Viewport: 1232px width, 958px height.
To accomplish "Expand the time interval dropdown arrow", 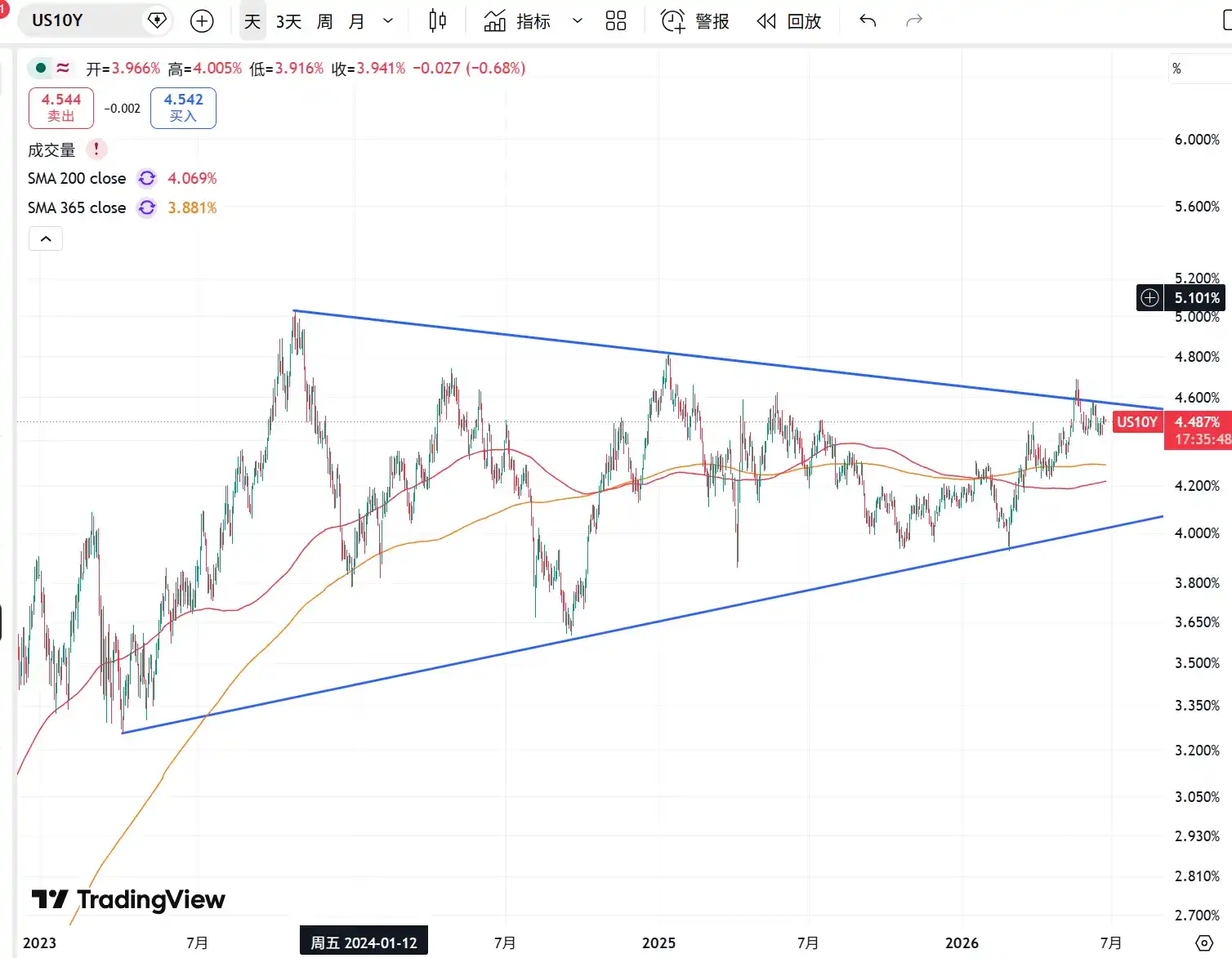I will [x=388, y=21].
